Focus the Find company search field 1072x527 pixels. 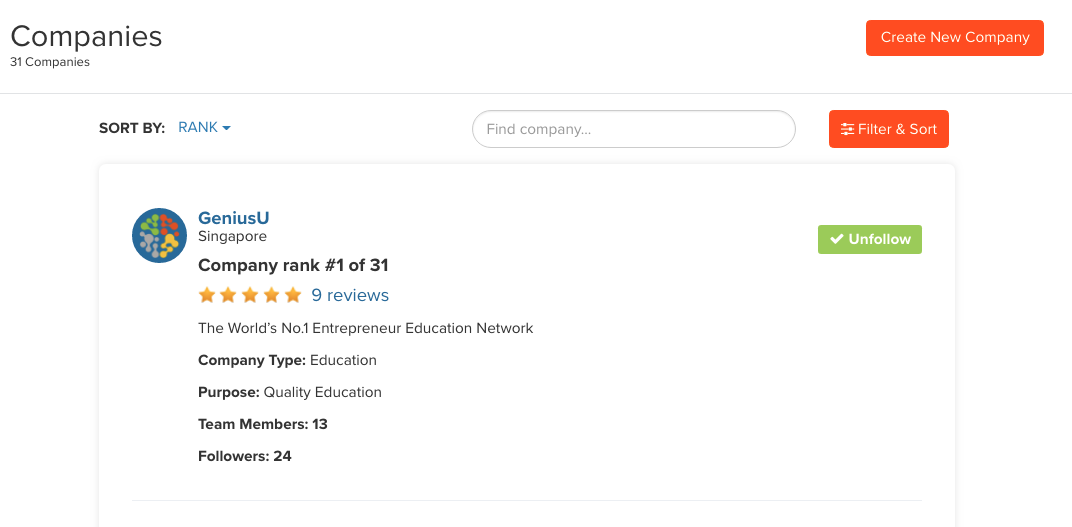click(634, 129)
